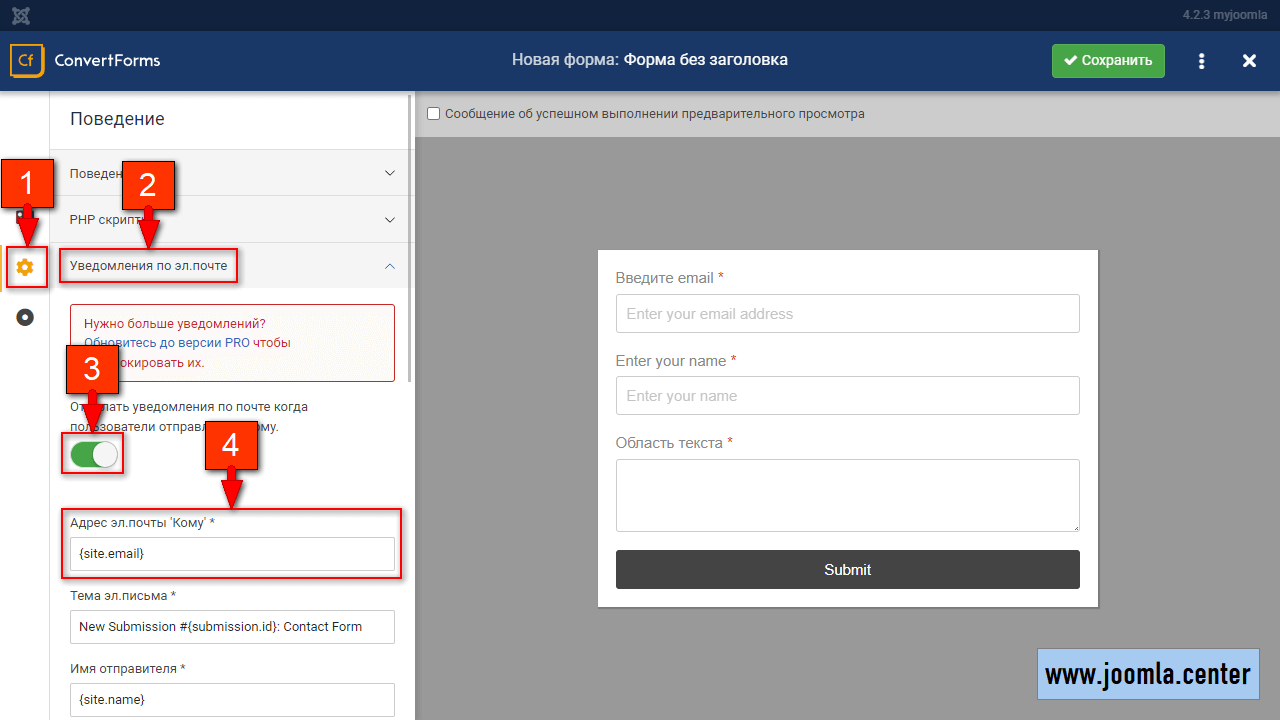Click the 'Enter your email address' field
Viewport: 1280px width, 720px height.
847,314
